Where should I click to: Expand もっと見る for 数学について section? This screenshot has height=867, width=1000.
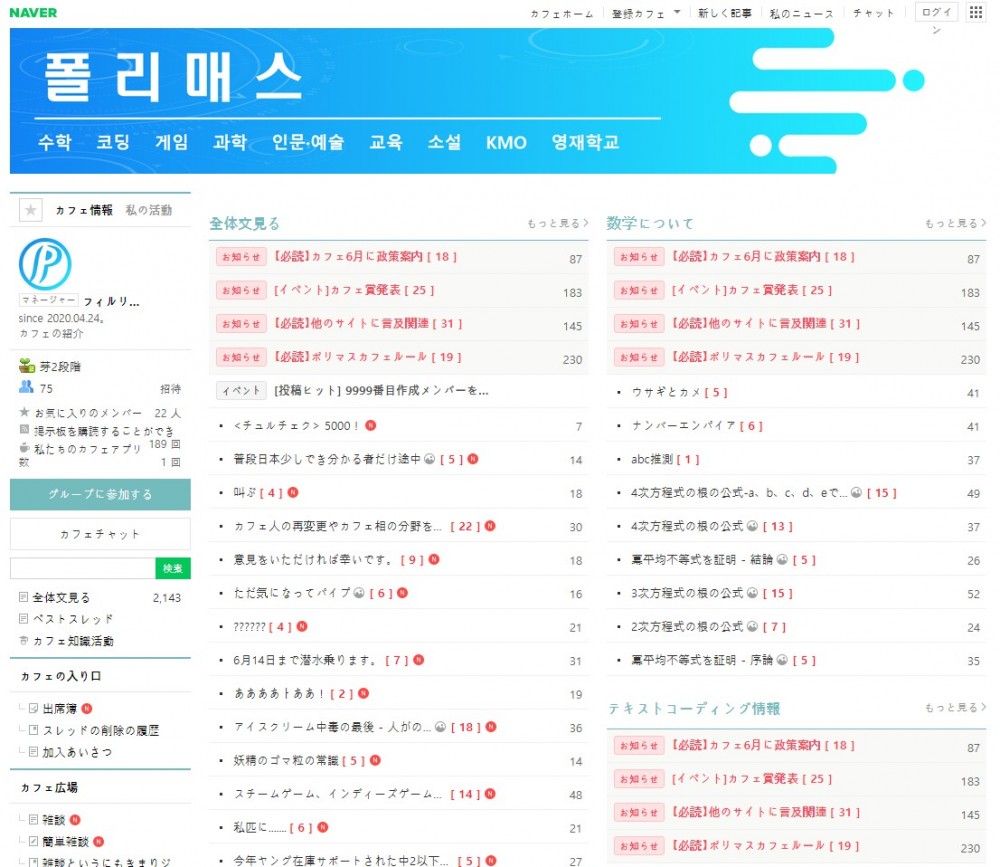click(955, 223)
